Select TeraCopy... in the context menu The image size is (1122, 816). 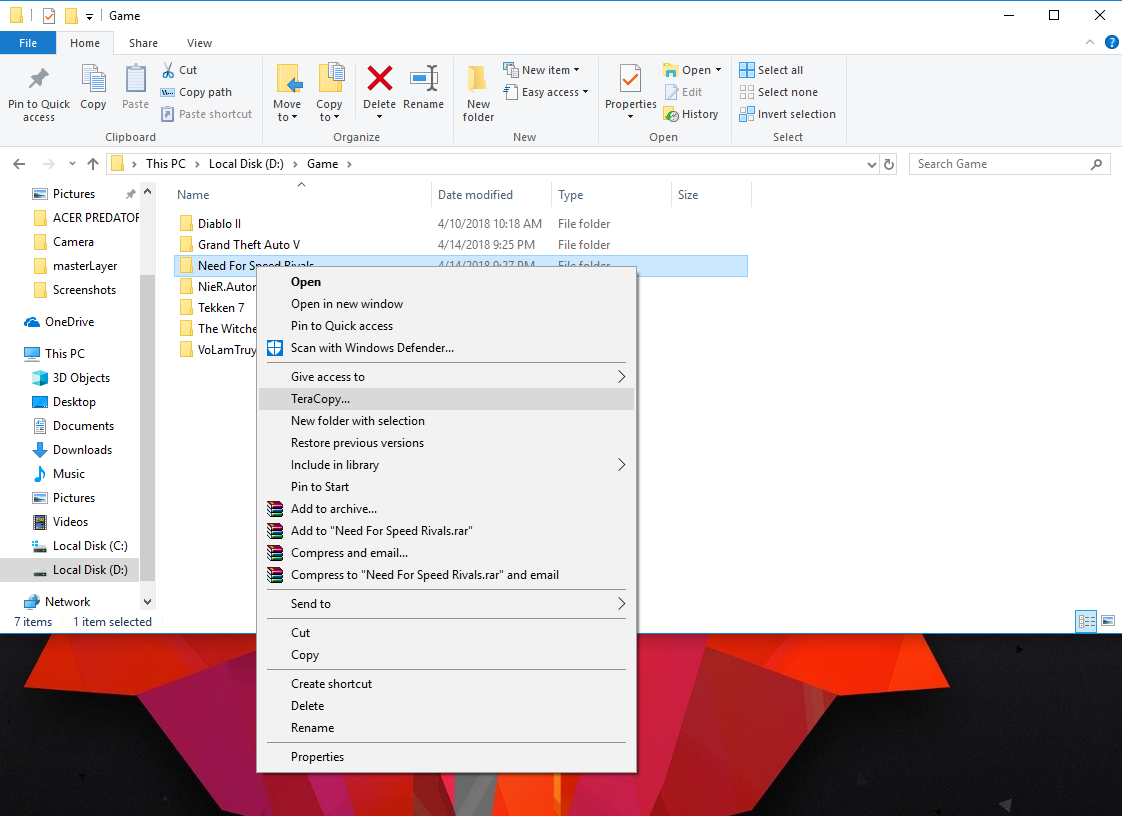pyautogui.click(x=447, y=399)
